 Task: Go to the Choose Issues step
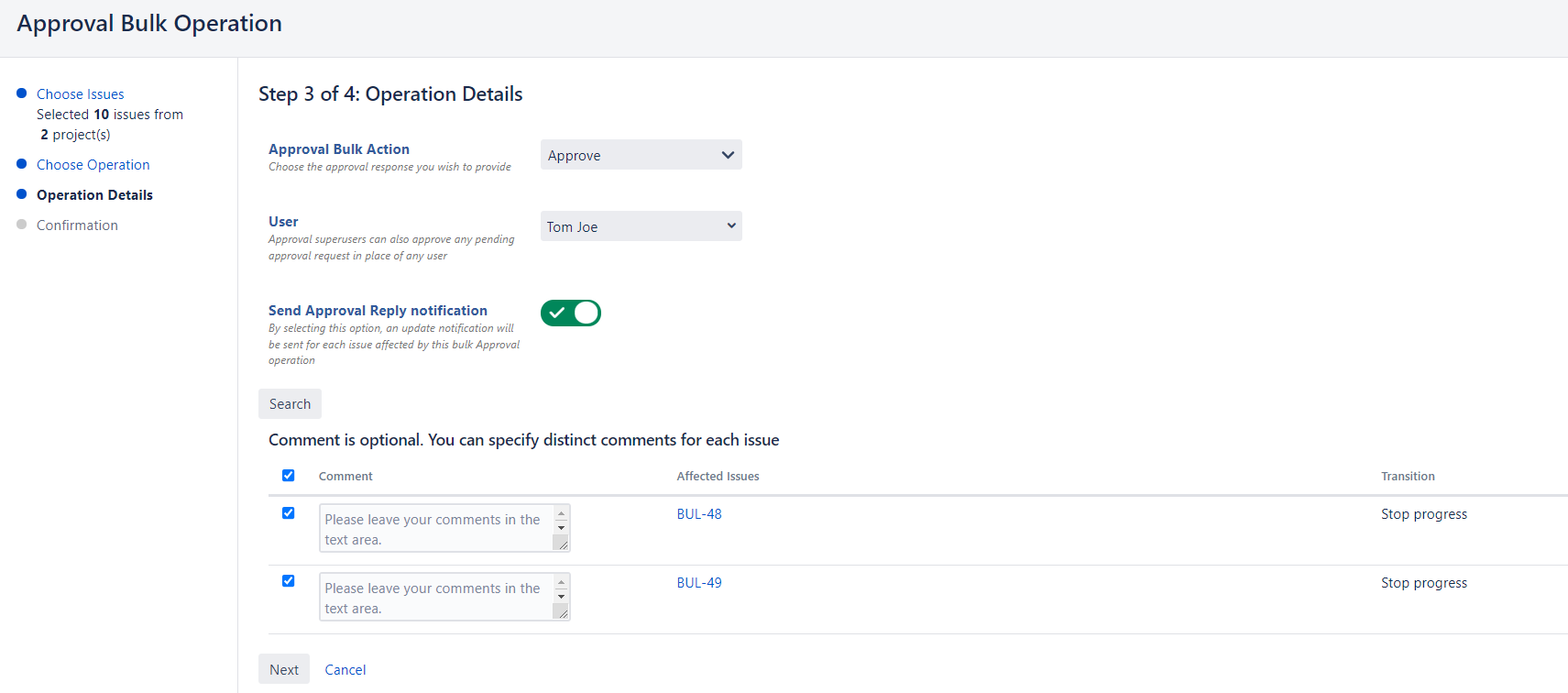(80, 94)
